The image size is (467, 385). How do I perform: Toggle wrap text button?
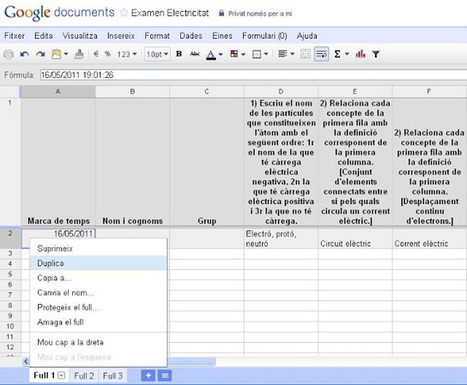(x=322, y=54)
